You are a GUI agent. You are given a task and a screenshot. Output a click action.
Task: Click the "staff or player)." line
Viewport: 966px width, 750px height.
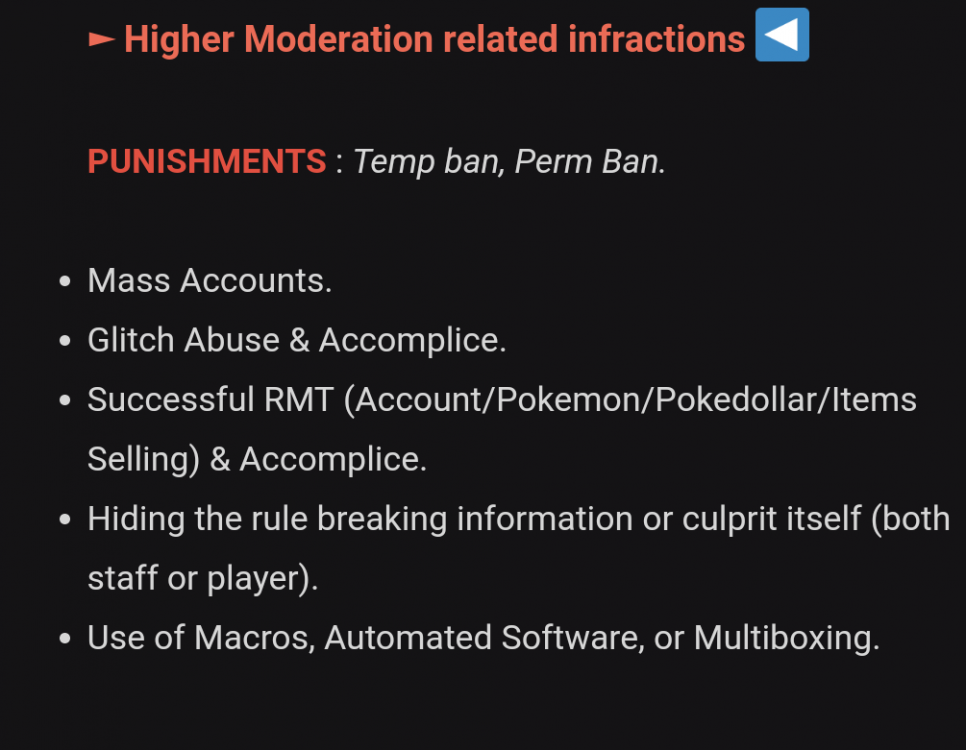(x=202, y=578)
